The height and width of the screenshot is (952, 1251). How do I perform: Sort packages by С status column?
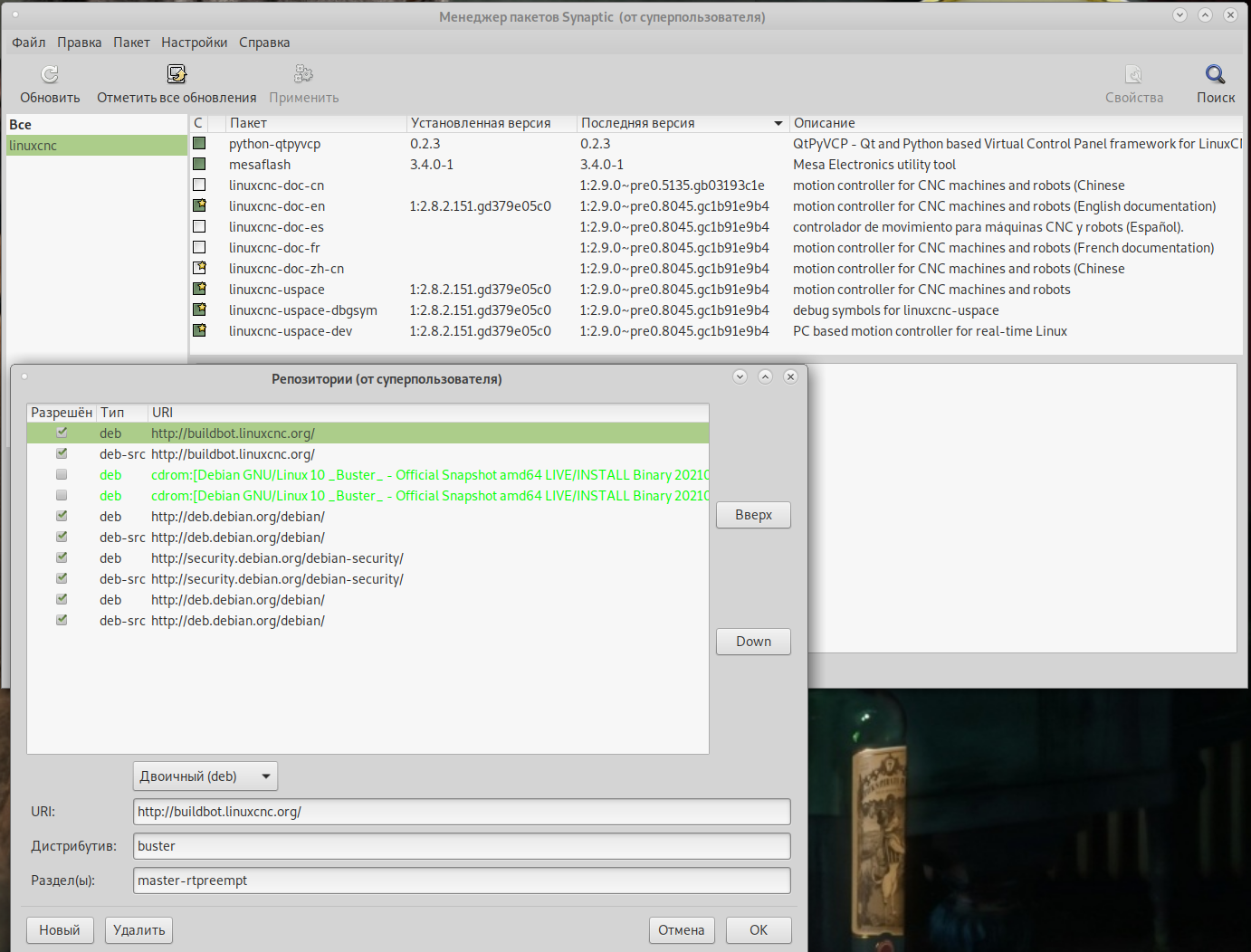click(198, 123)
